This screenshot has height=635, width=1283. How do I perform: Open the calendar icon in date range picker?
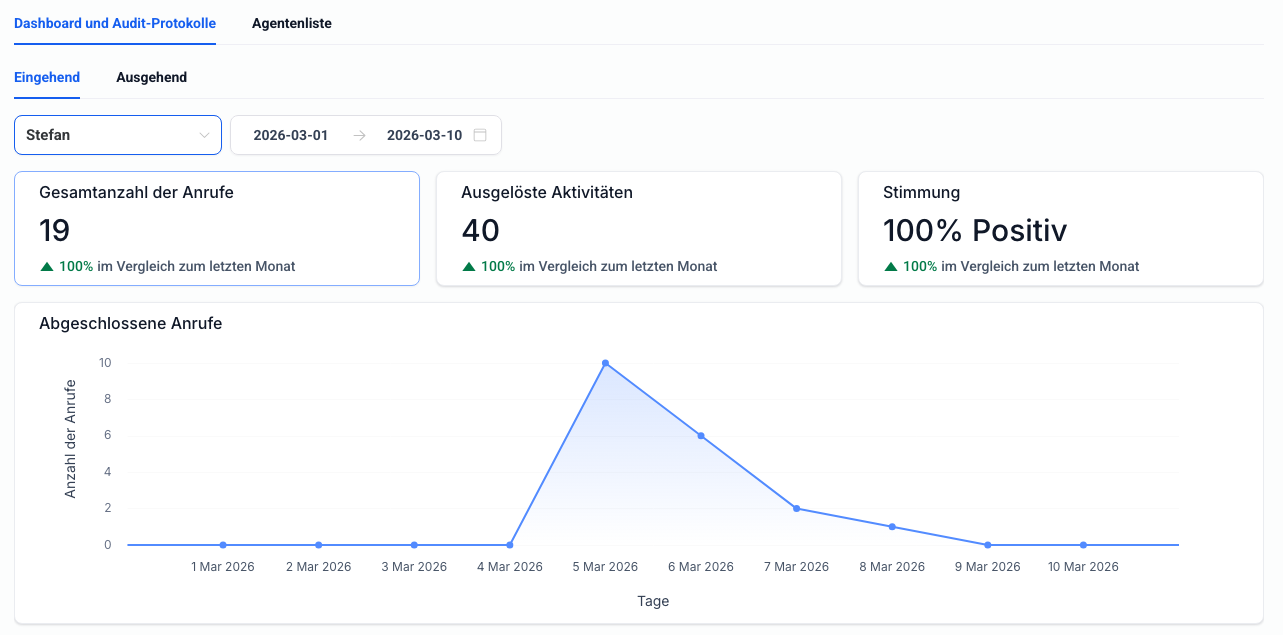[x=480, y=135]
